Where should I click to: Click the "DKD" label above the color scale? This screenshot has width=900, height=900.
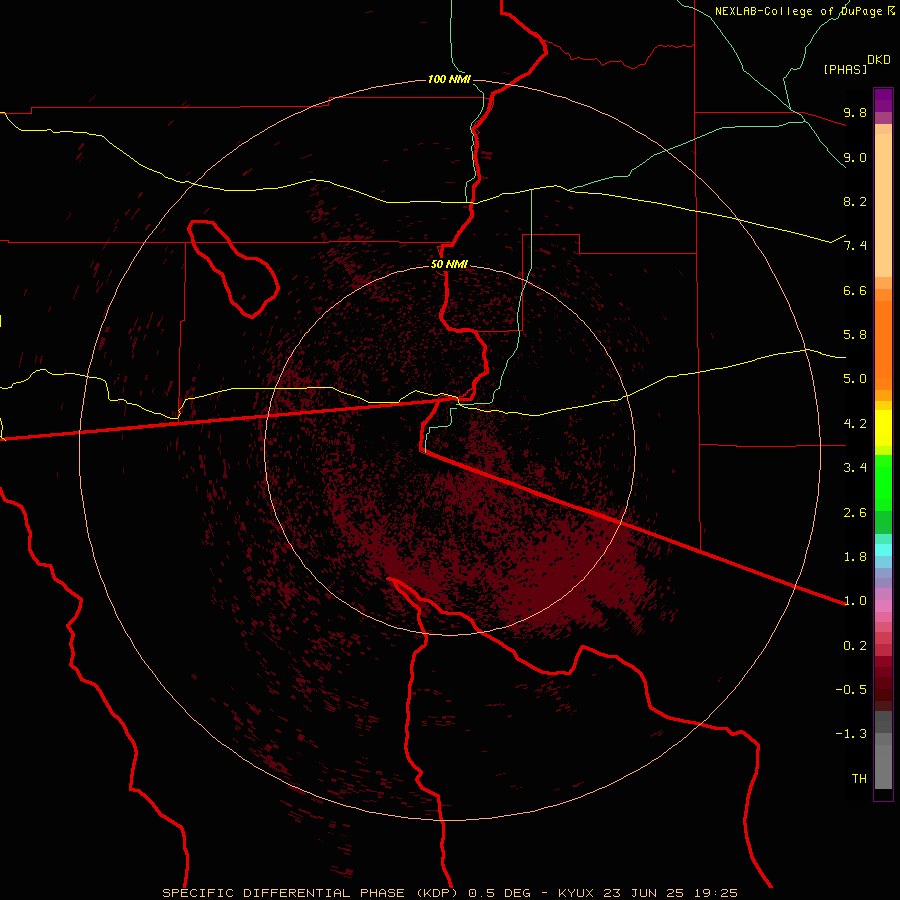[879, 60]
